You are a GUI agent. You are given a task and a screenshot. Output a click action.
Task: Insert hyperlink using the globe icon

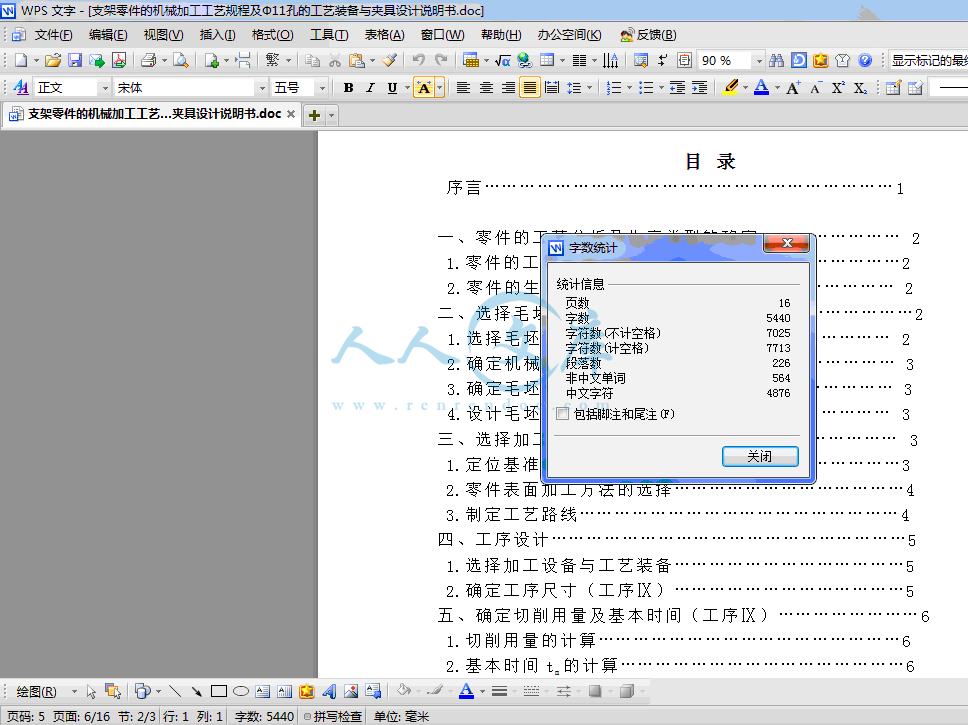click(525, 60)
